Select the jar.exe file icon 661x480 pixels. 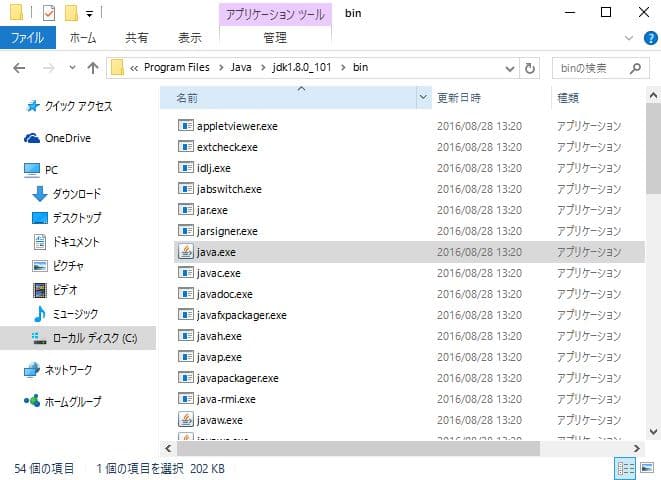pos(185,209)
